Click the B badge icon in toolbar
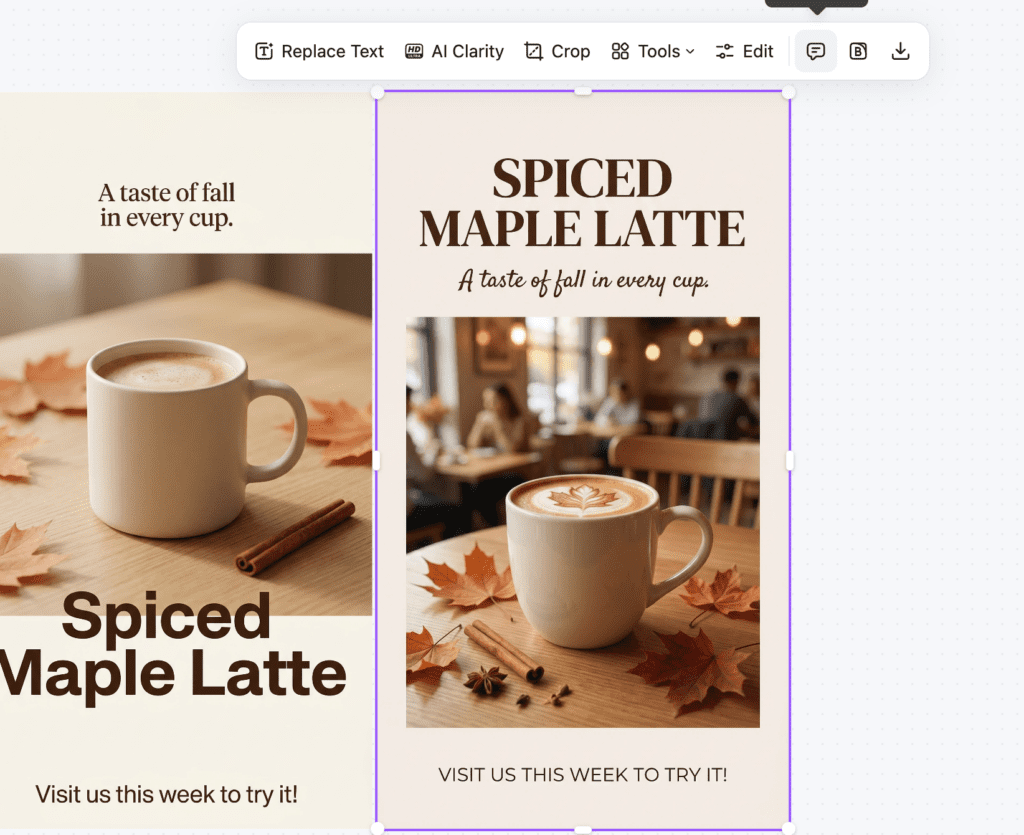The image size is (1024, 835). [x=858, y=51]
